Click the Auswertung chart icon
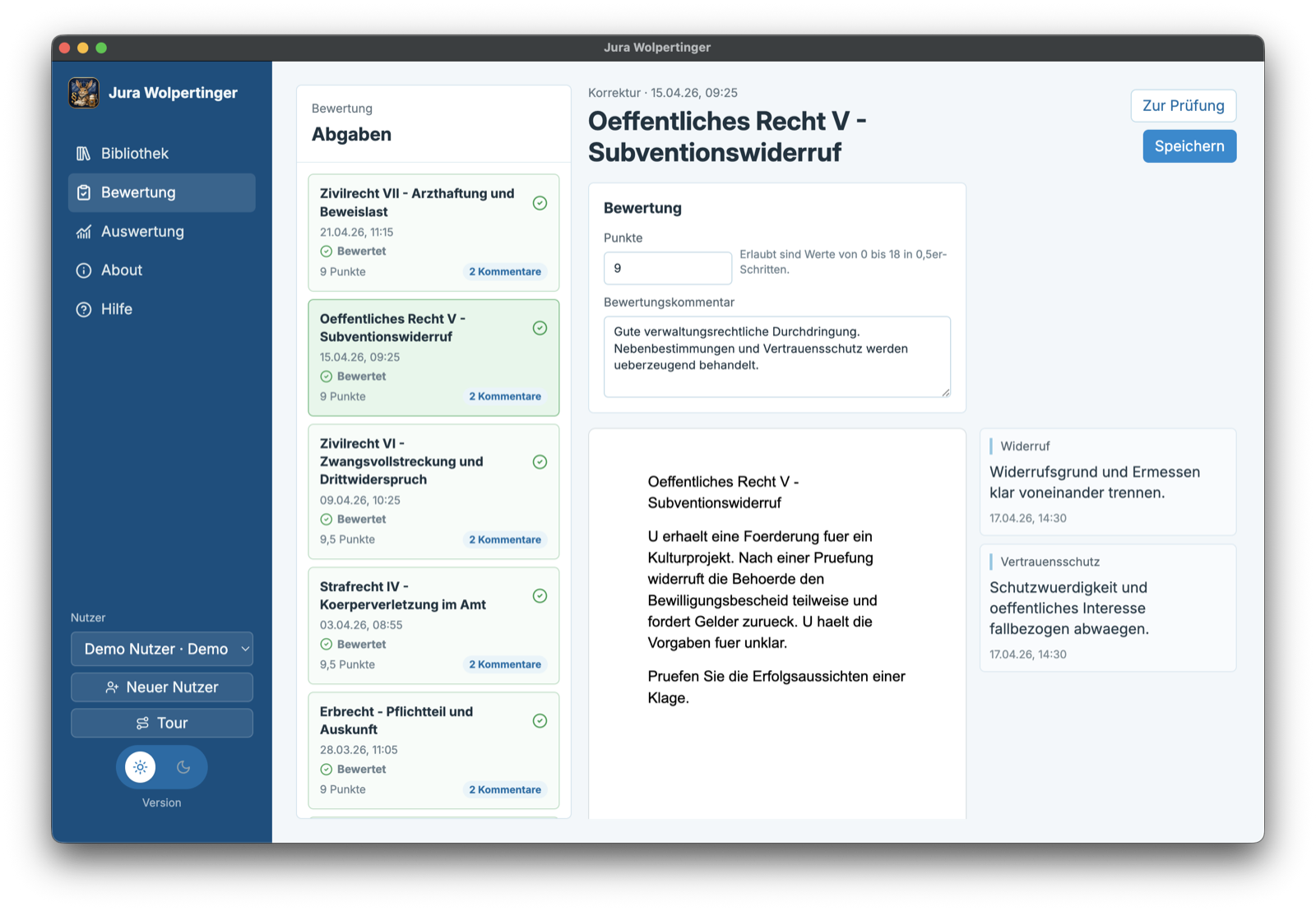Viewport: 1316px width, 911px height. (84, 232)
